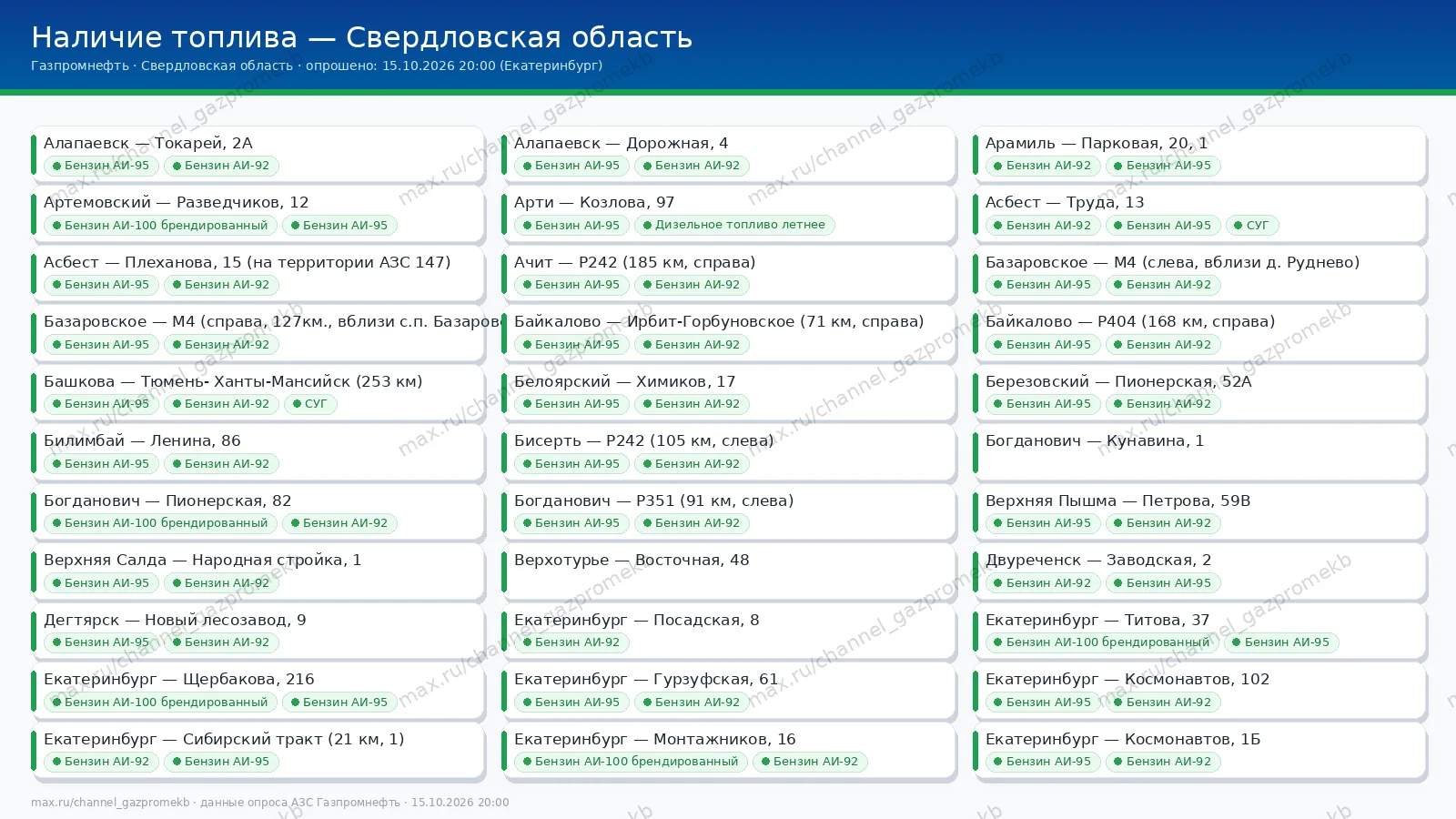Select the Базаровское — М4 (слева, вблизи д. Руднево) title
This screenshot has width=1456, height=819.
(1173, 262)
